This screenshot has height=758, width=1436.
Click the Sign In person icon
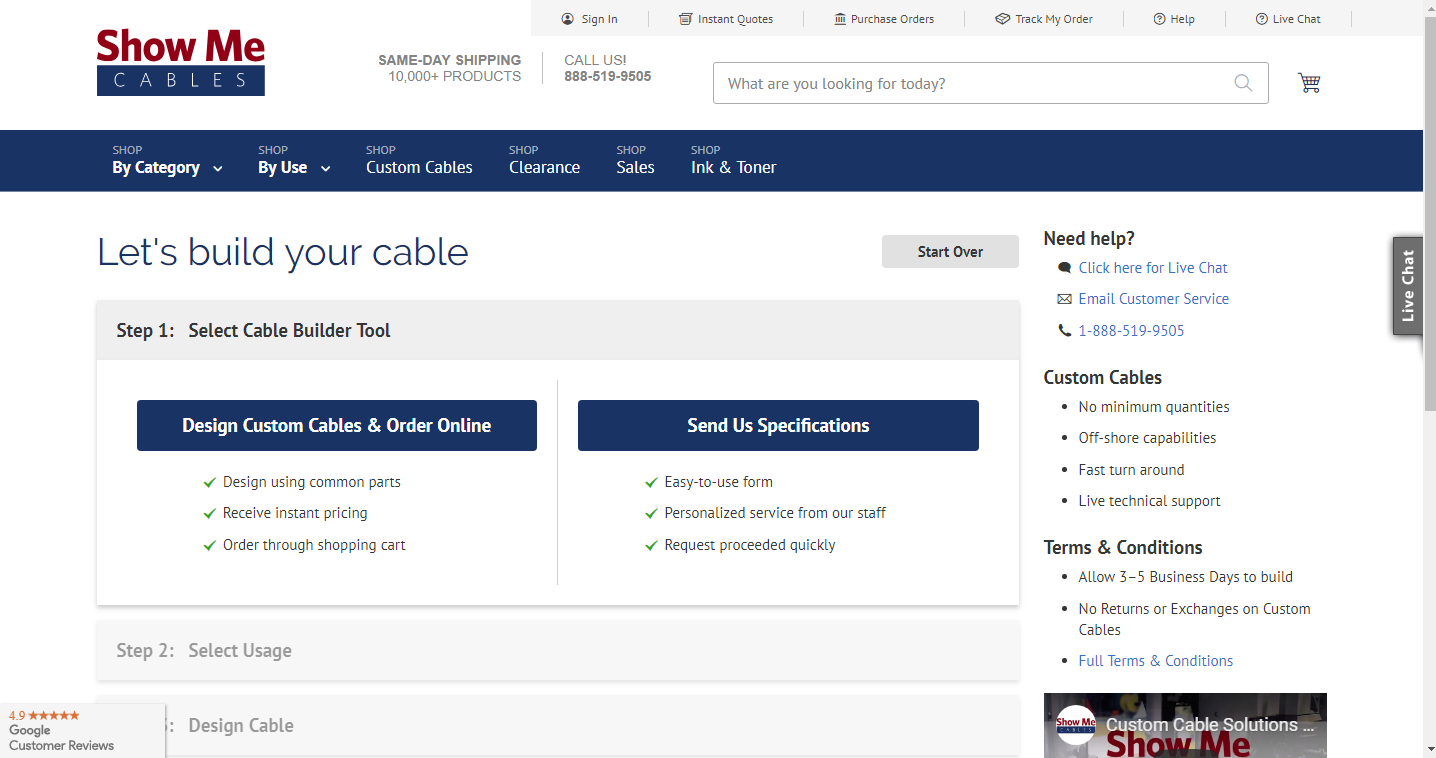click(568, 19)
